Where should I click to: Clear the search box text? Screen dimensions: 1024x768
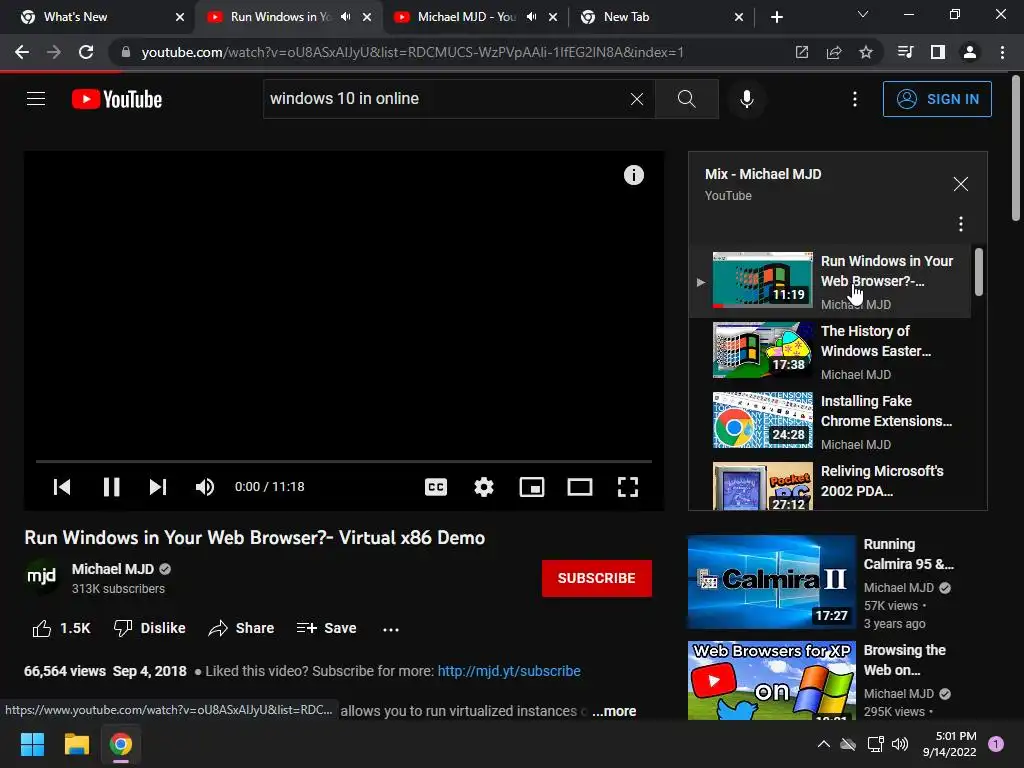tap(637, 99)
